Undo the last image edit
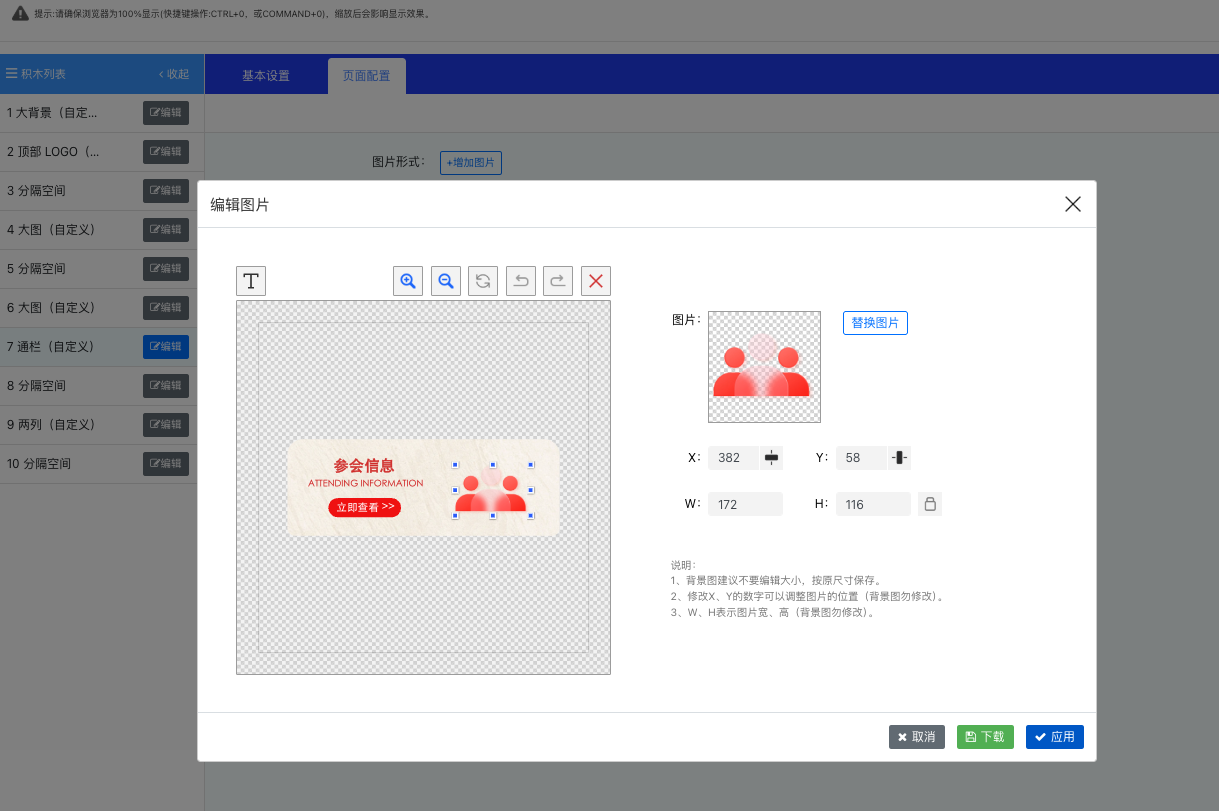The image size is (1219, 811). (521, 281)
